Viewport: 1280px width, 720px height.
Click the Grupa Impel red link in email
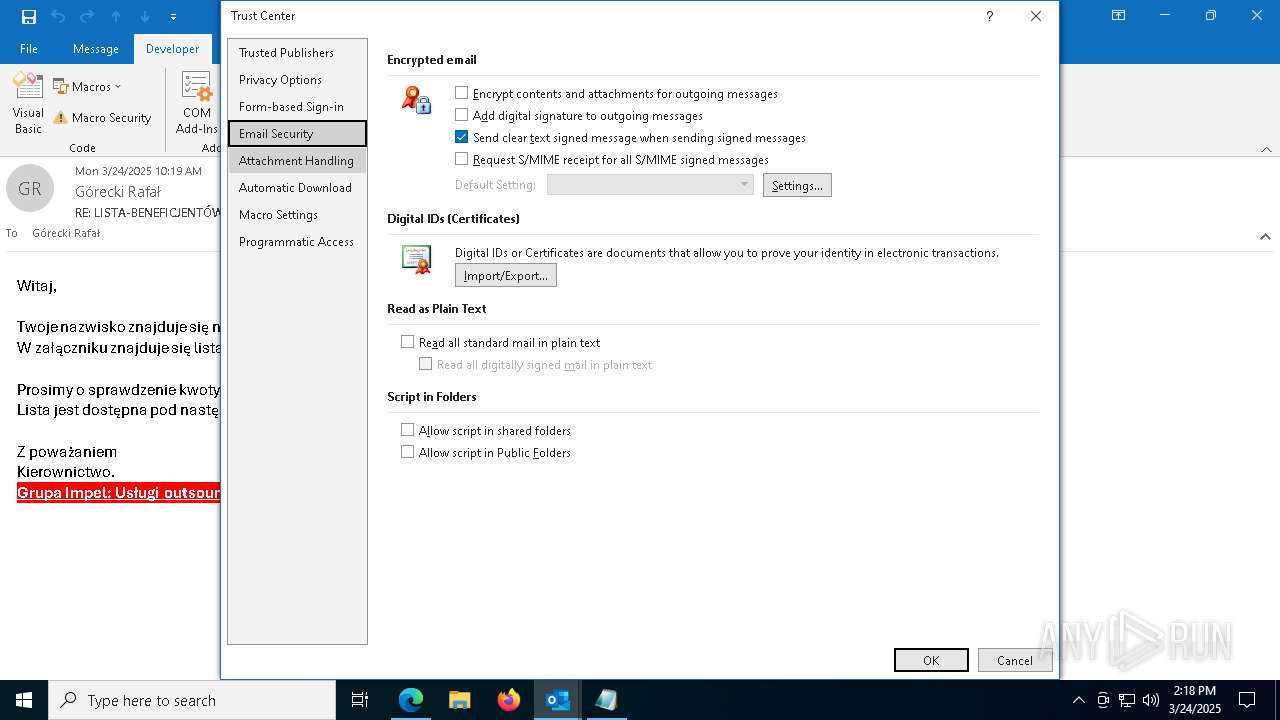(118, 493)
